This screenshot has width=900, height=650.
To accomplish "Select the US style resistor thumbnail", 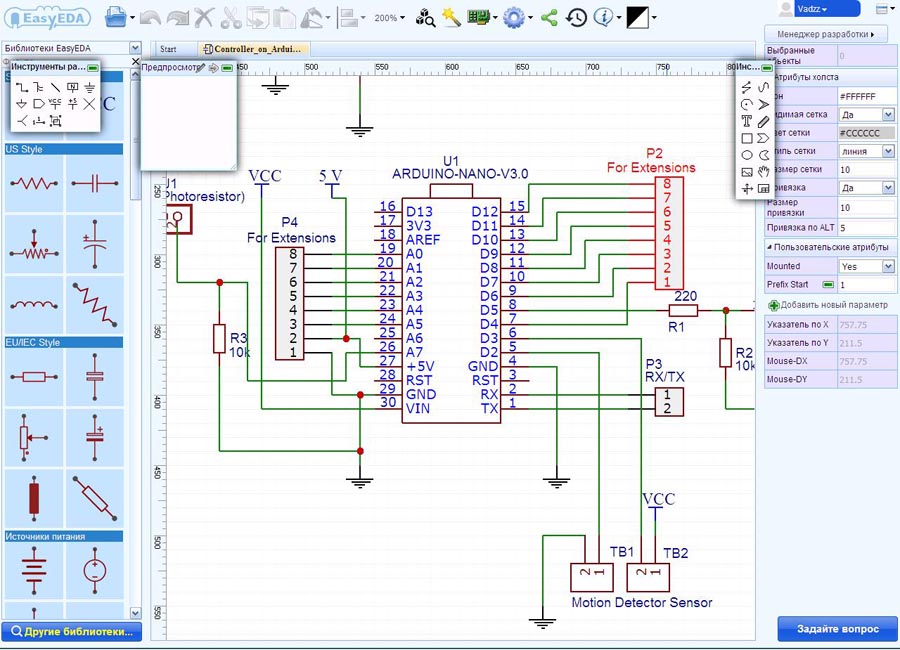I will click(x=34, y=184).
